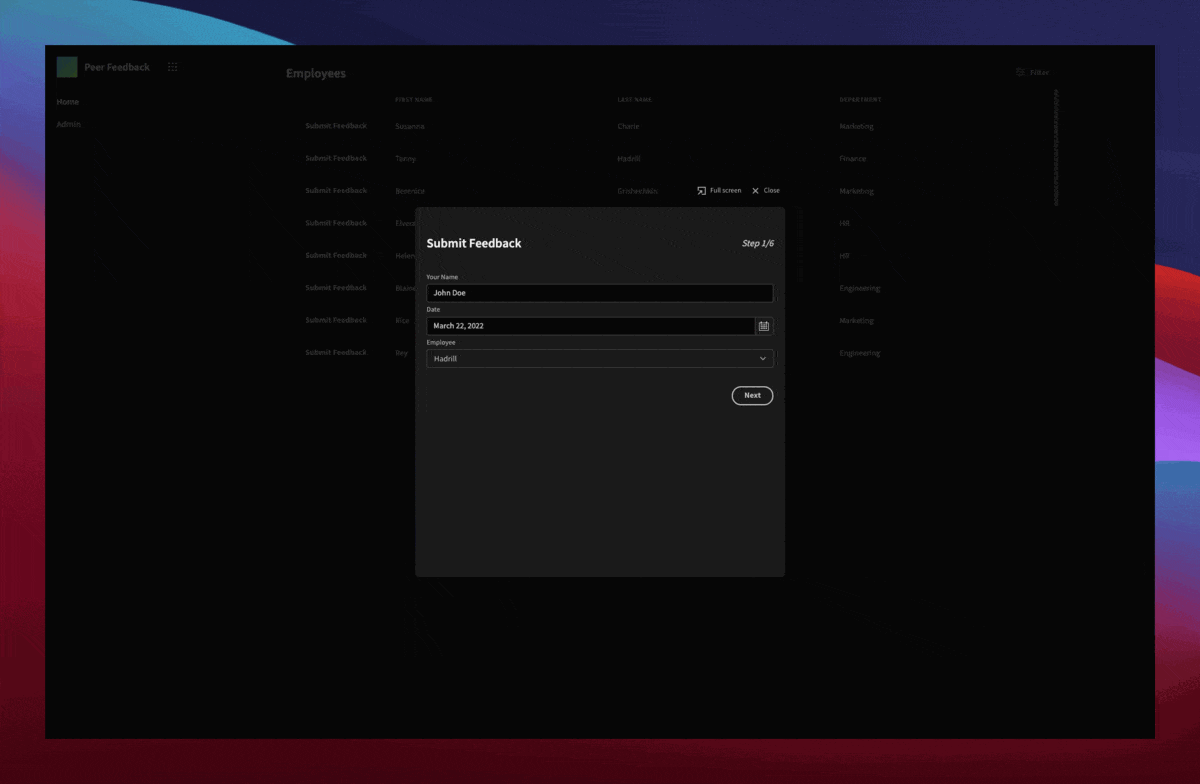
Task: Submit Feedback for Berenza Grishechkin
Action: (x=336, y=190)
